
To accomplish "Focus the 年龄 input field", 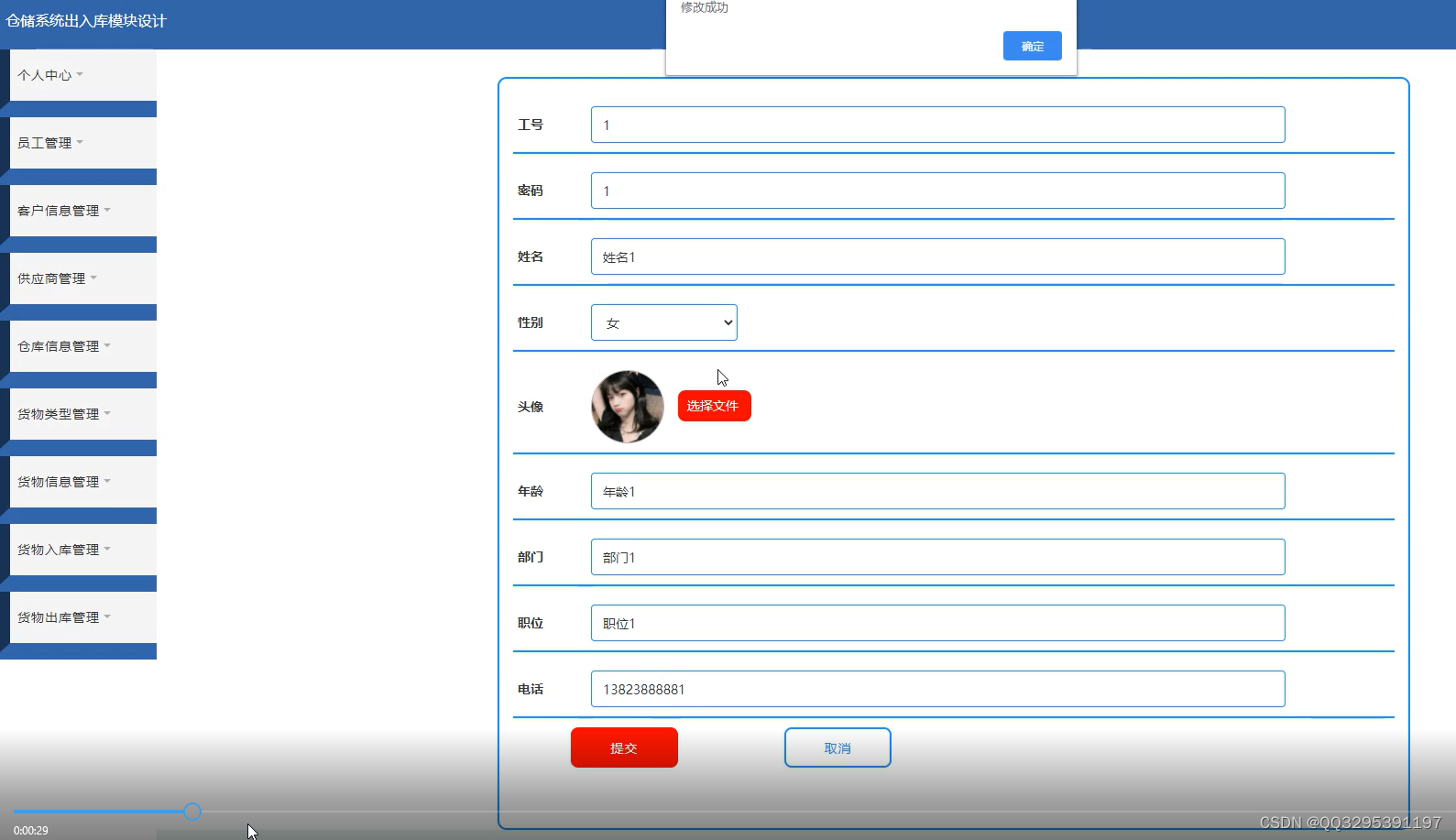I will pos(937,491).
